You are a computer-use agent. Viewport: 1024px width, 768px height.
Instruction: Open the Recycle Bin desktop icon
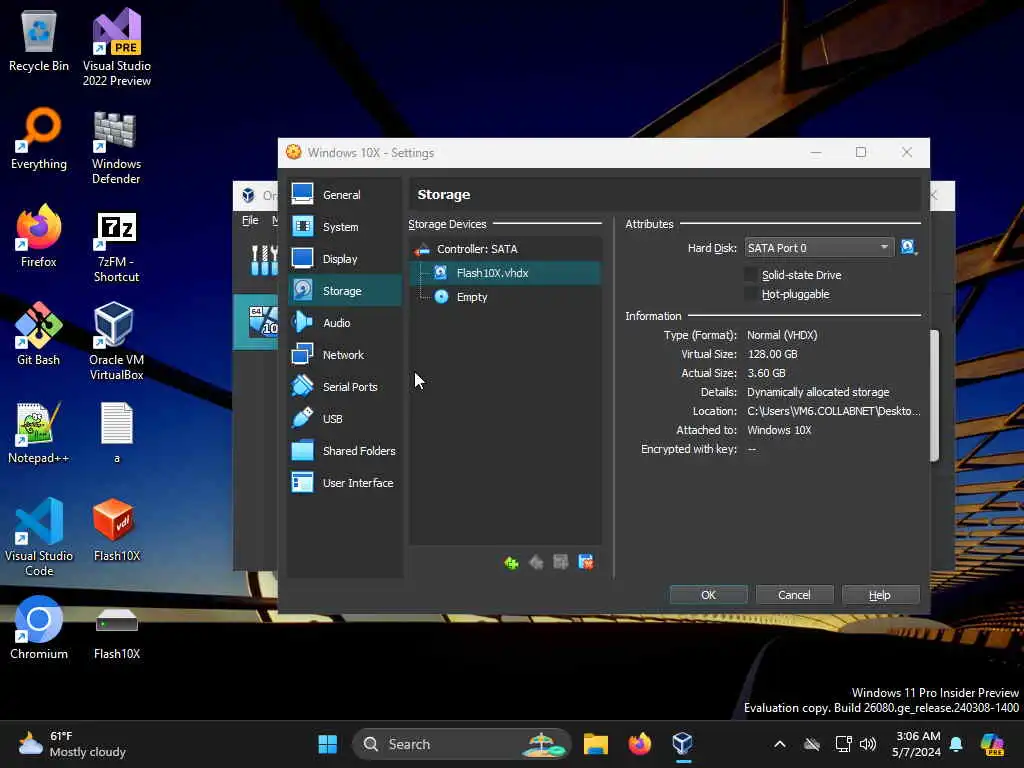click(39, 41)
